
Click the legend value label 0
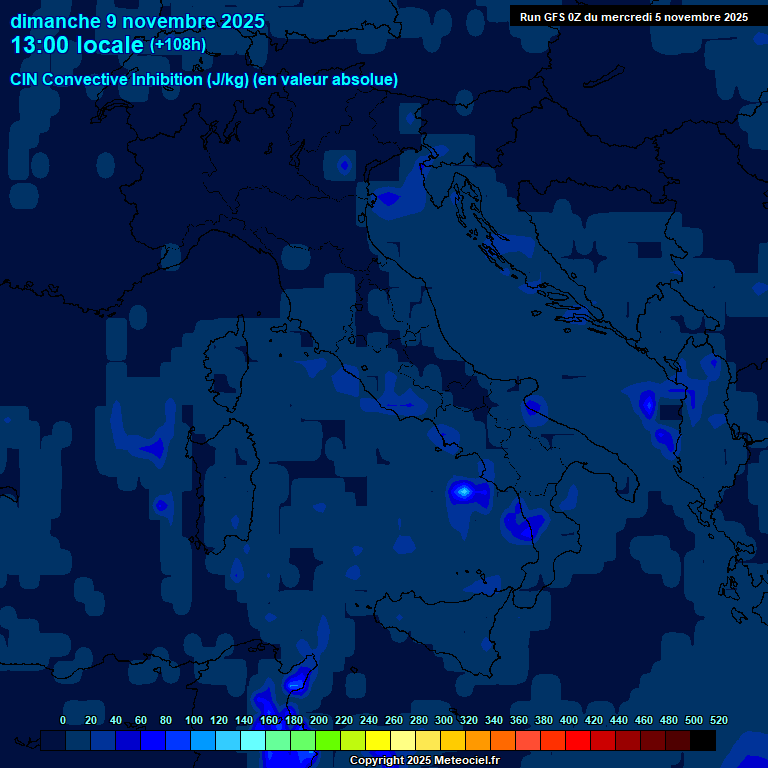pos(63,721)
